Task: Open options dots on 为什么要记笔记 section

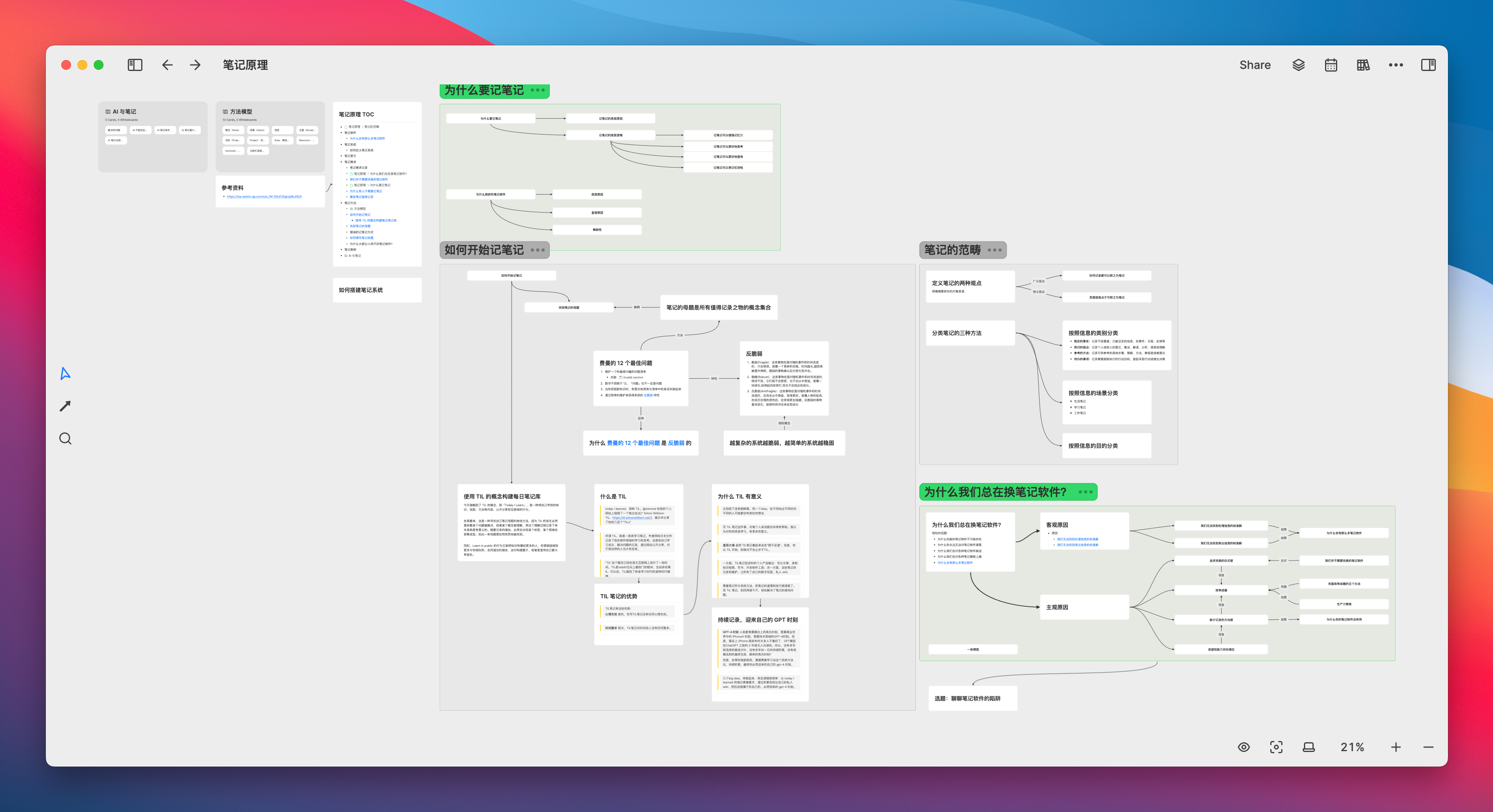Action: tap(537, 90)
